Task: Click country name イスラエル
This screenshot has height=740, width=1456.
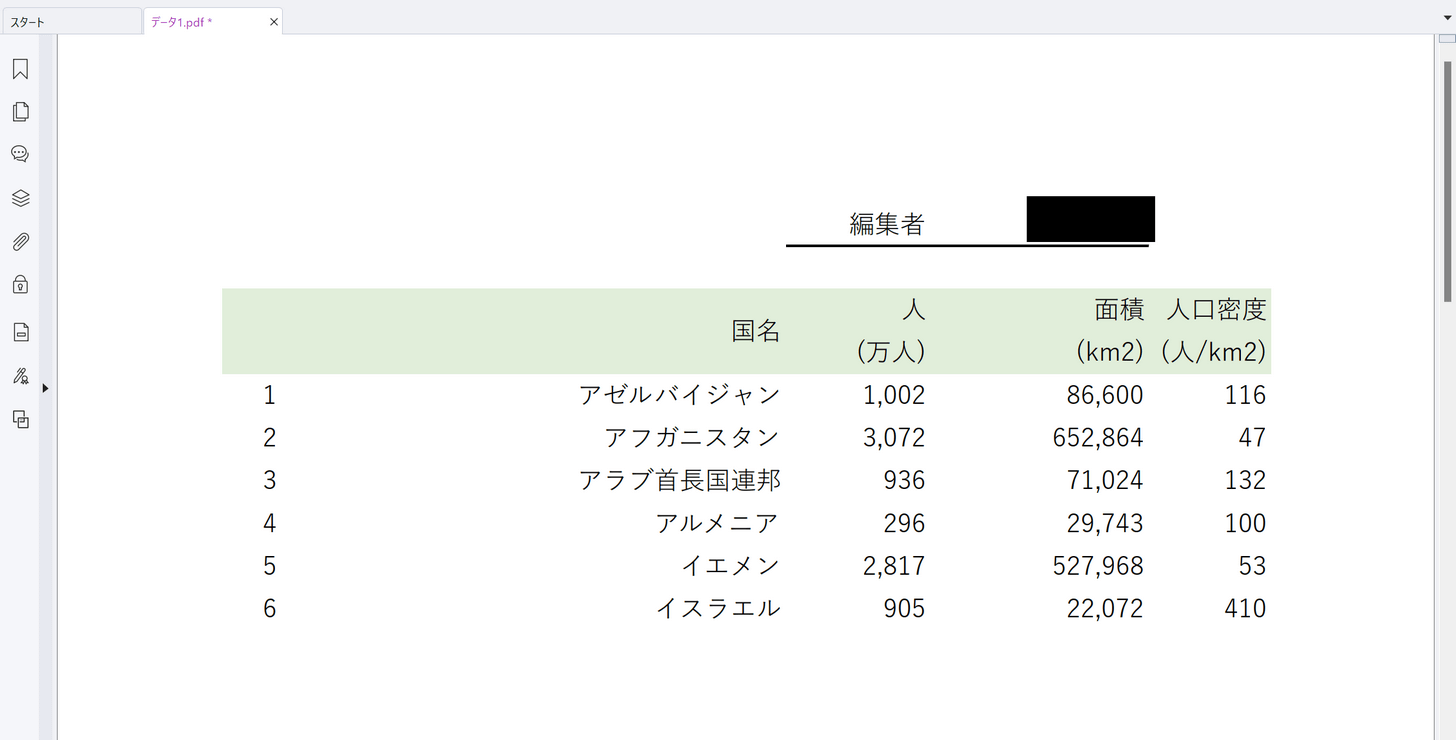Action: point(718,609)
